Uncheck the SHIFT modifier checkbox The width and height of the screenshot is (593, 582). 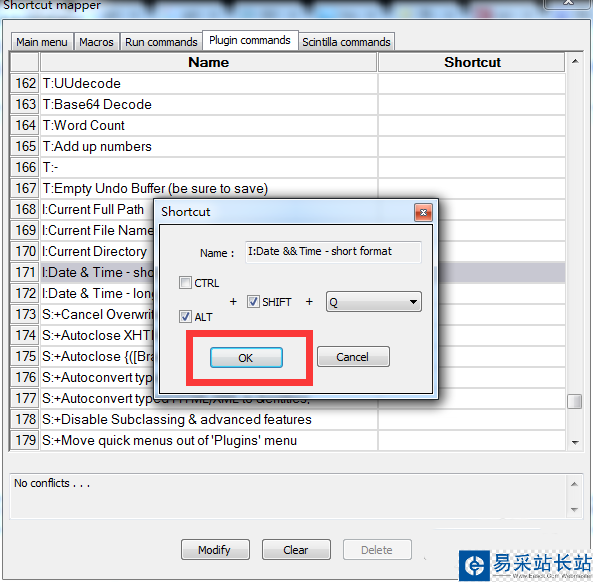(x=253, y=301)
